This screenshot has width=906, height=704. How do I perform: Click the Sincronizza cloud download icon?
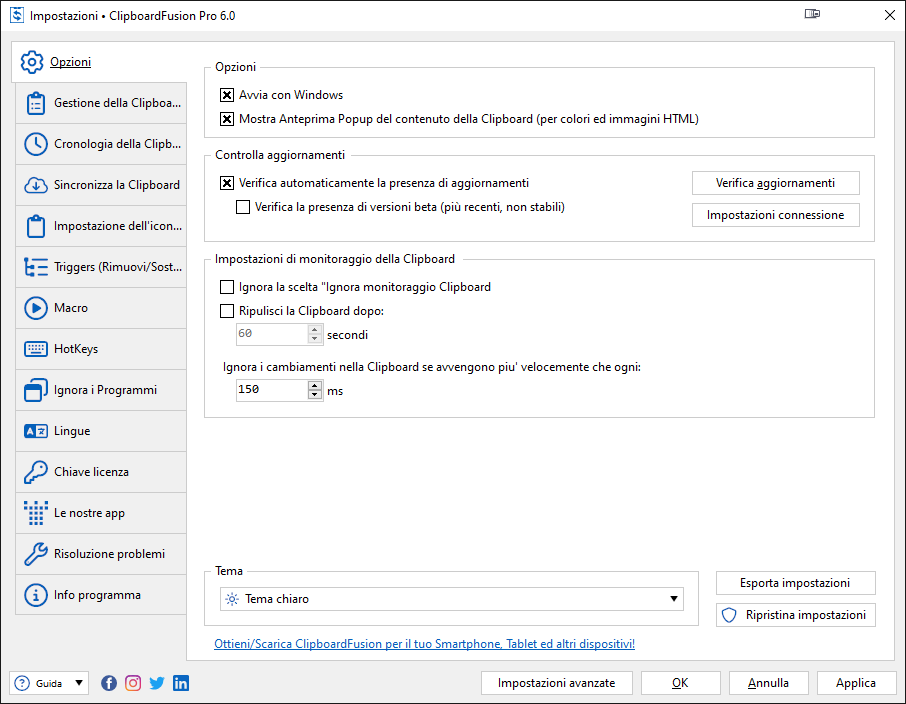click(x=36, y=185)
